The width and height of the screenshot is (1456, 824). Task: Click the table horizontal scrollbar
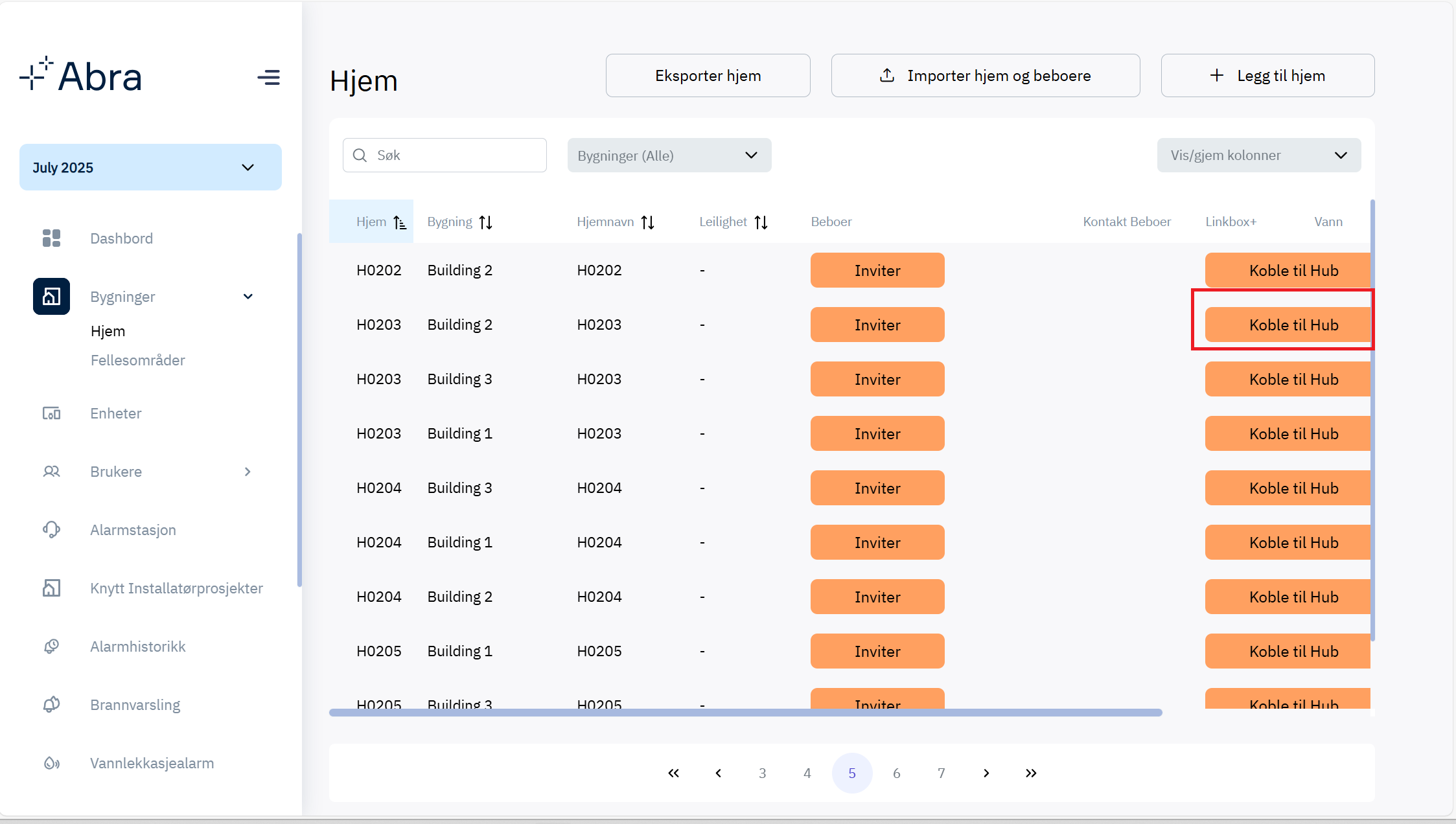[x=746, y=713]
